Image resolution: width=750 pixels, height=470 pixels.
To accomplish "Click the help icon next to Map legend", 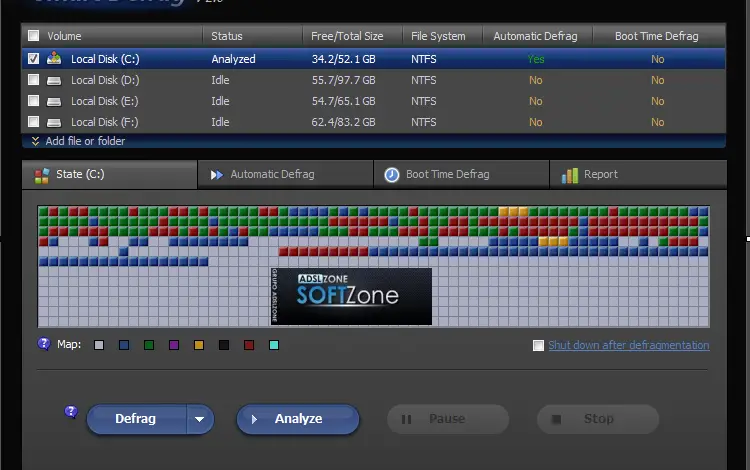I will pyautogui.click(x=43, y=344).
